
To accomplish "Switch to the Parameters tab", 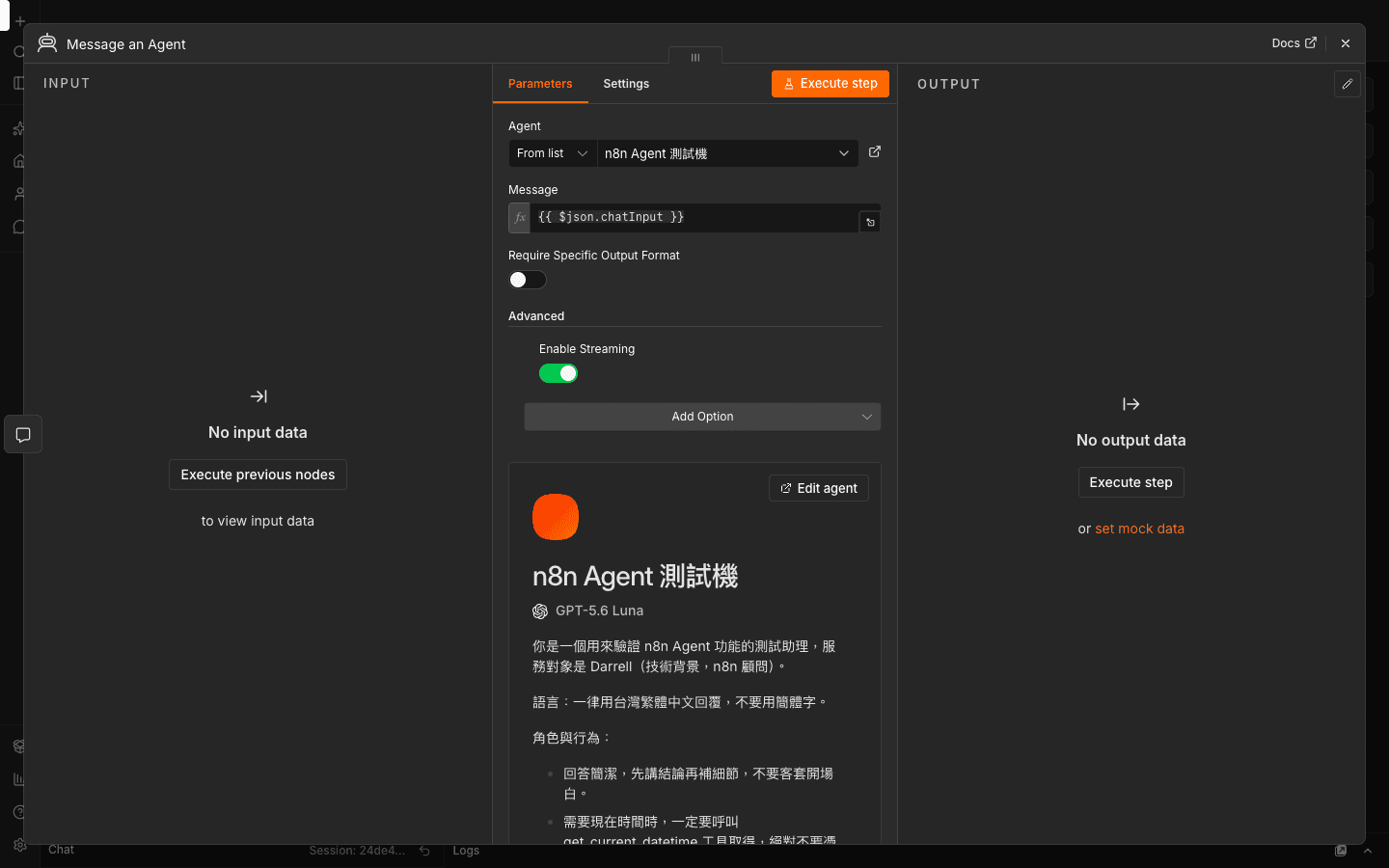I will pyautogui.click(x=540, y=84).
